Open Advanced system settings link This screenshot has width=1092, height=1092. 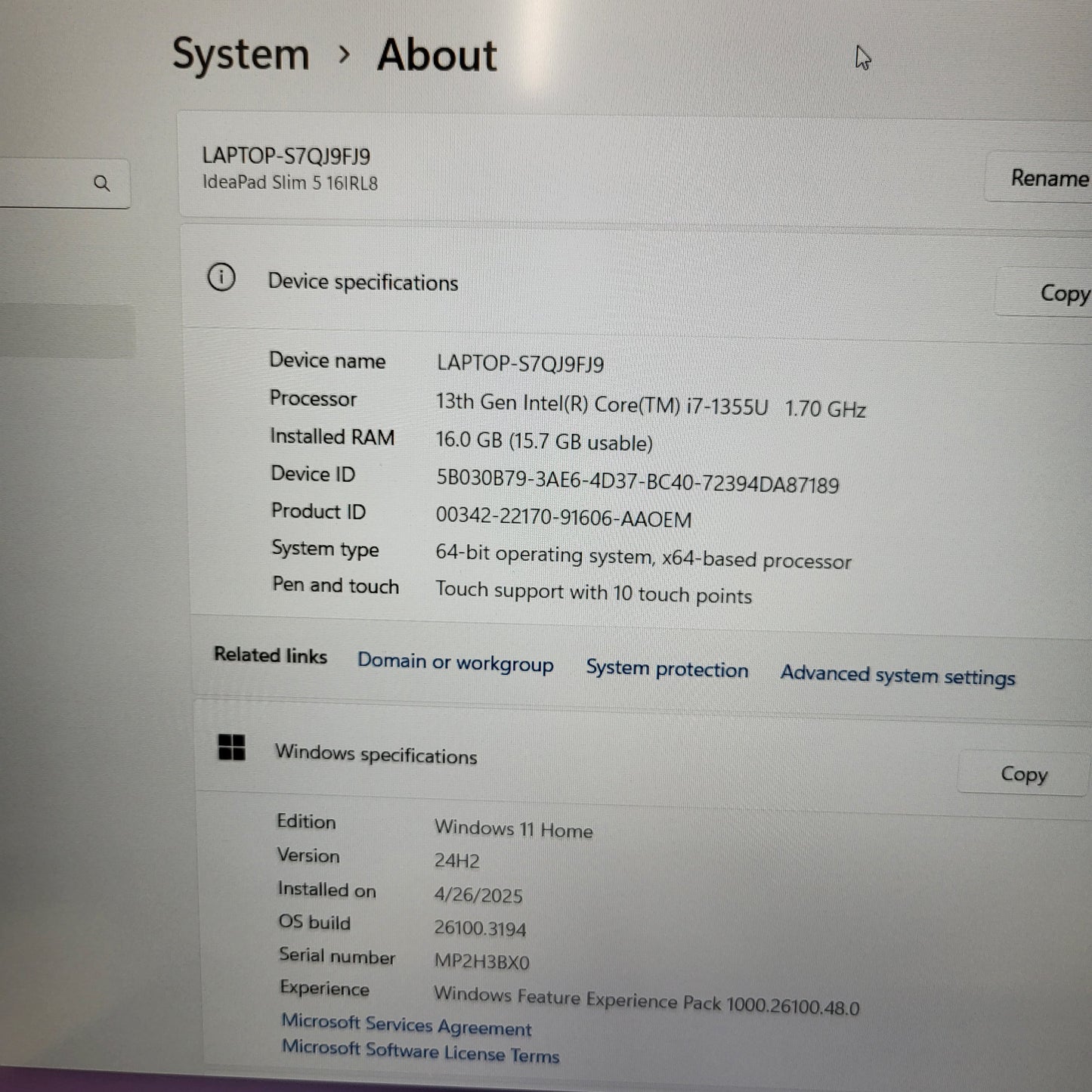tap(898, 675)
